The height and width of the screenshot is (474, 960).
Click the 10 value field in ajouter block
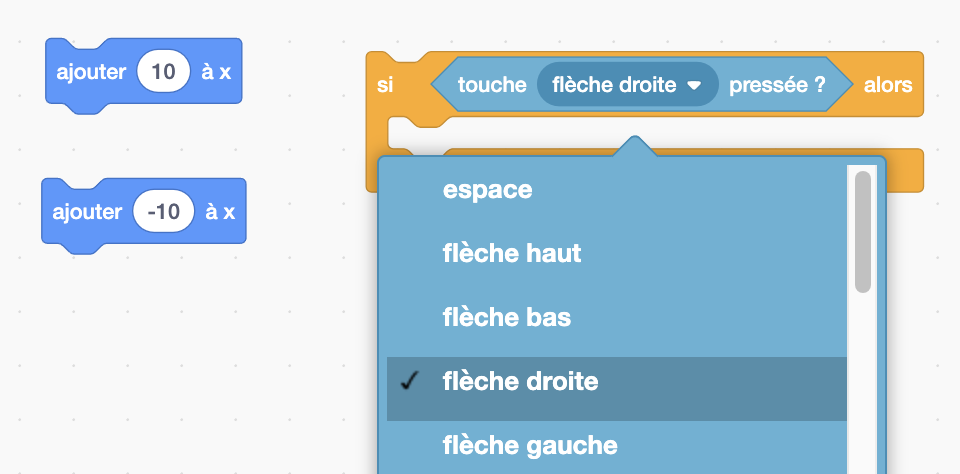(x=163, y=73)
